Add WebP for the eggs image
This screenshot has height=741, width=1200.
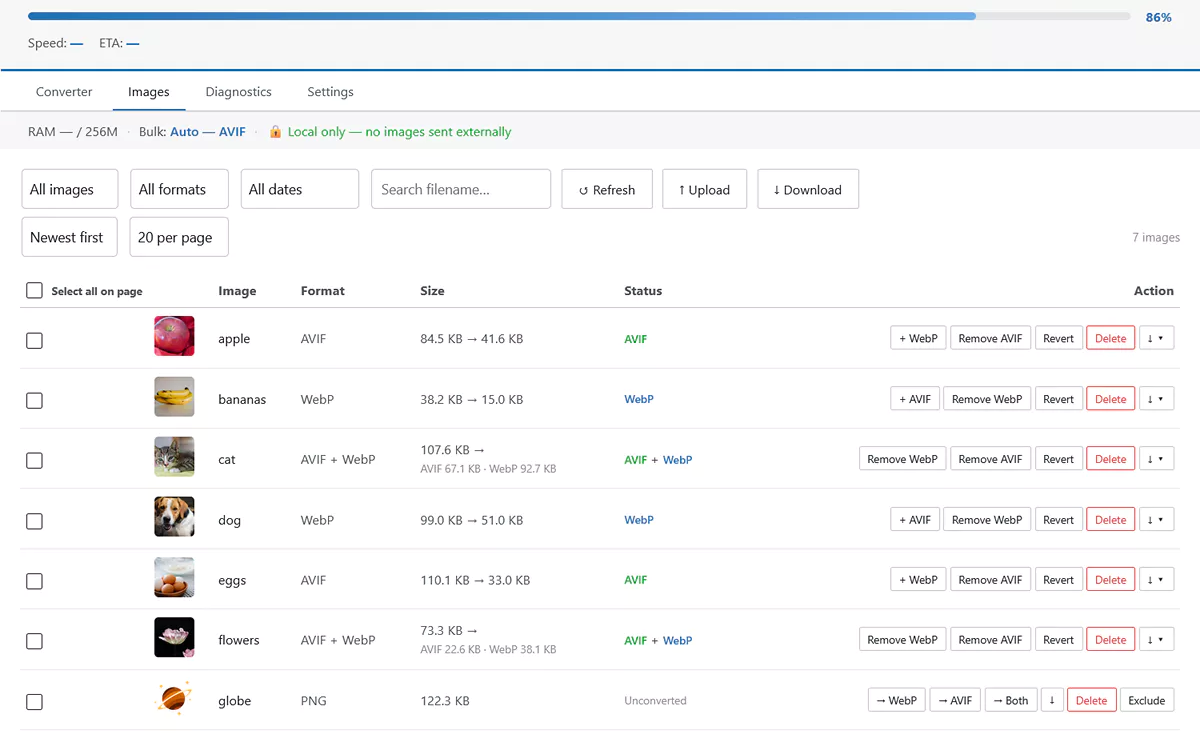click(x=918, y=580)
